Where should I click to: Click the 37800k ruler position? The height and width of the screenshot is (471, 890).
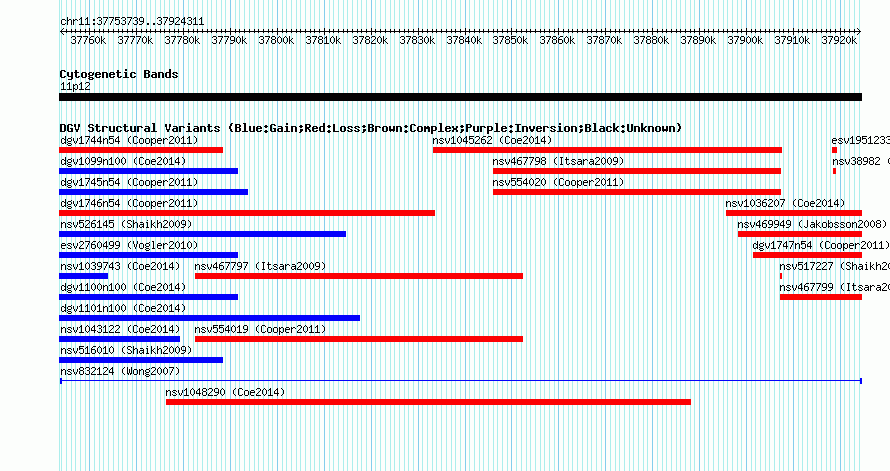tap(276, 40)
